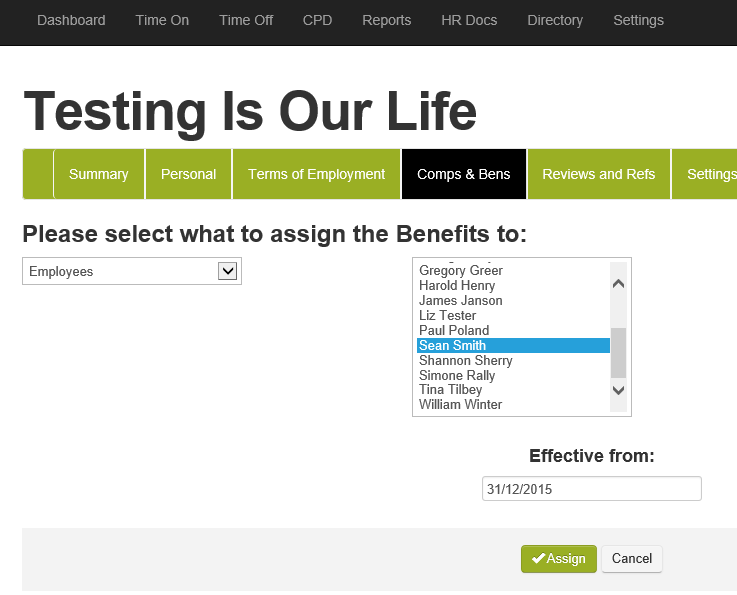Screen dimensions: 737x595
Task: Select the Reviews and Refs tab
Action: pyautogui.click(x=599, y=174)
